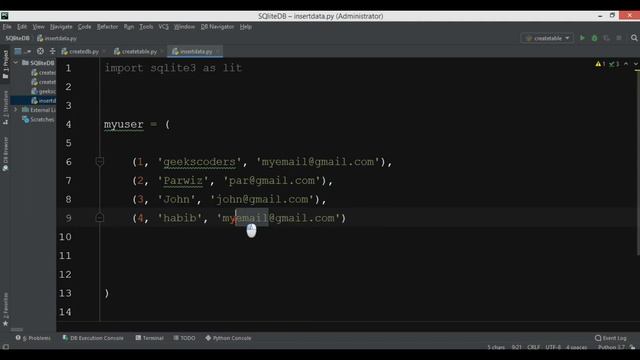Open the Refactor menu
The width and height of the screenshot is (640, 360).
point(107,27)
